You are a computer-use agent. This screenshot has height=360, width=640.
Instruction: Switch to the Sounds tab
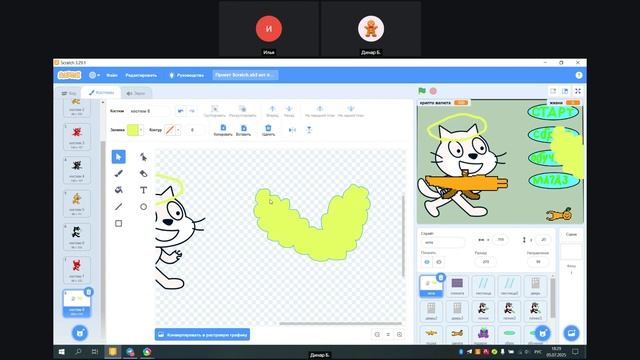coord(136,93)
